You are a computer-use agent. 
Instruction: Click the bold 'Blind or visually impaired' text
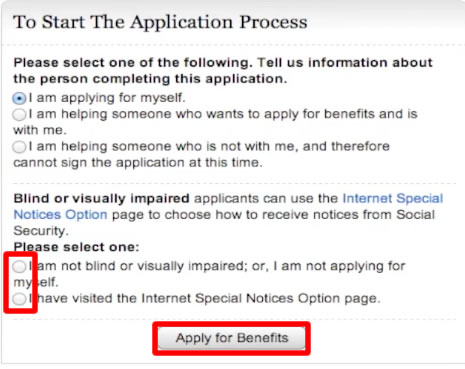point(101,199)
